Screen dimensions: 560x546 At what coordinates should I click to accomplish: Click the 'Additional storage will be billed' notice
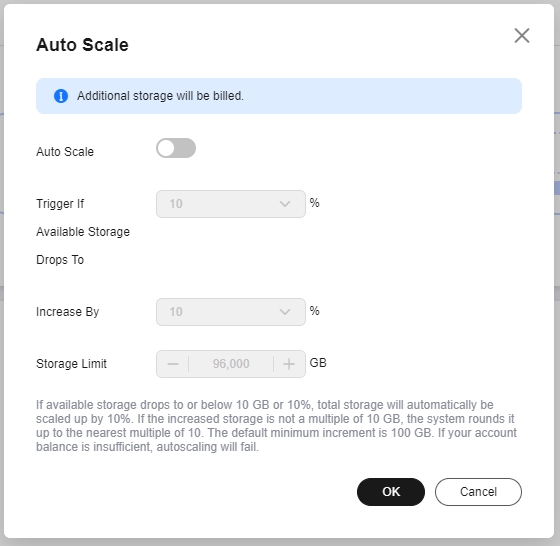tap(160, 96)
